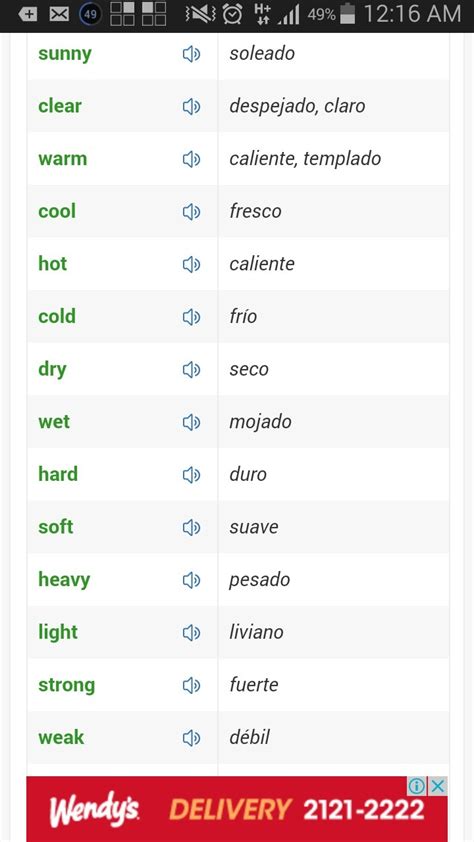This screenshot has width=474, height=842.
Task: Play pronunciation of dry
Action: (x=191, y=370)
